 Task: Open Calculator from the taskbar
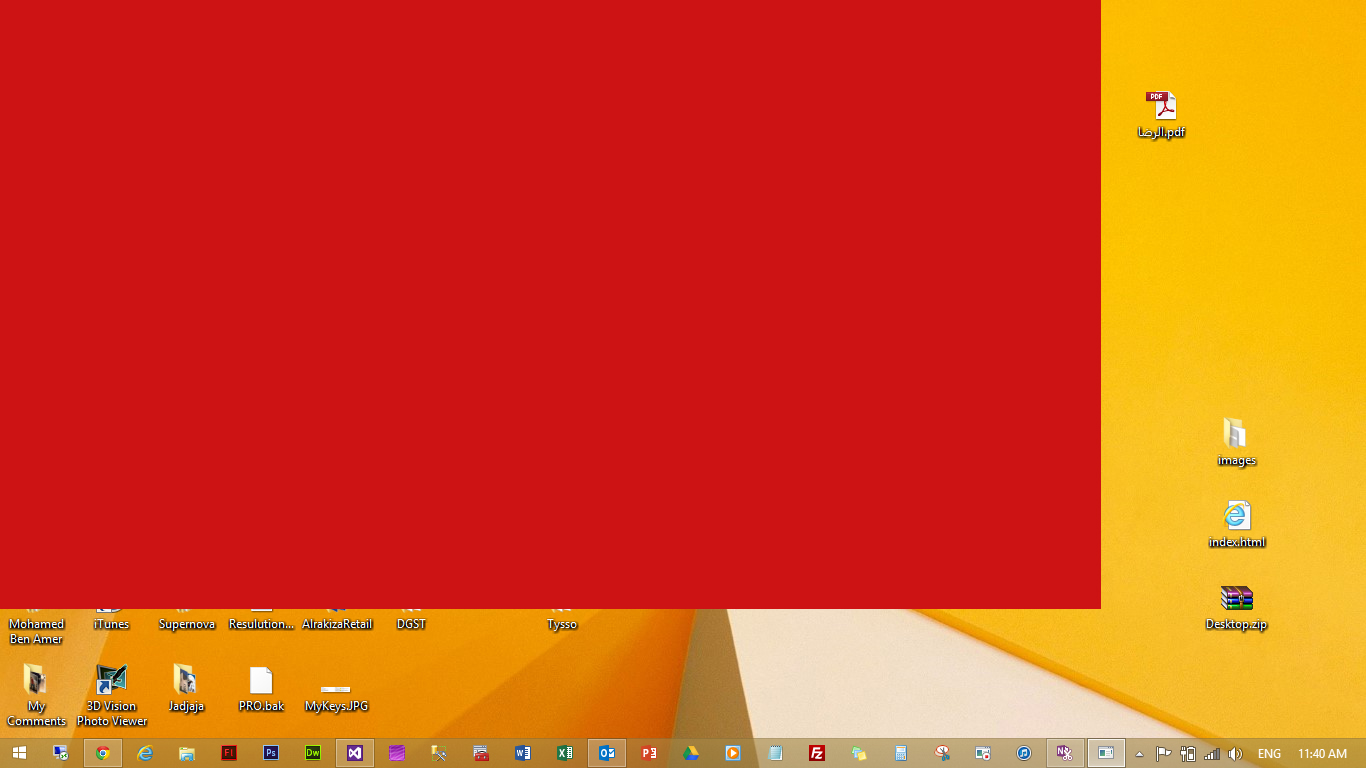[901, 753]
